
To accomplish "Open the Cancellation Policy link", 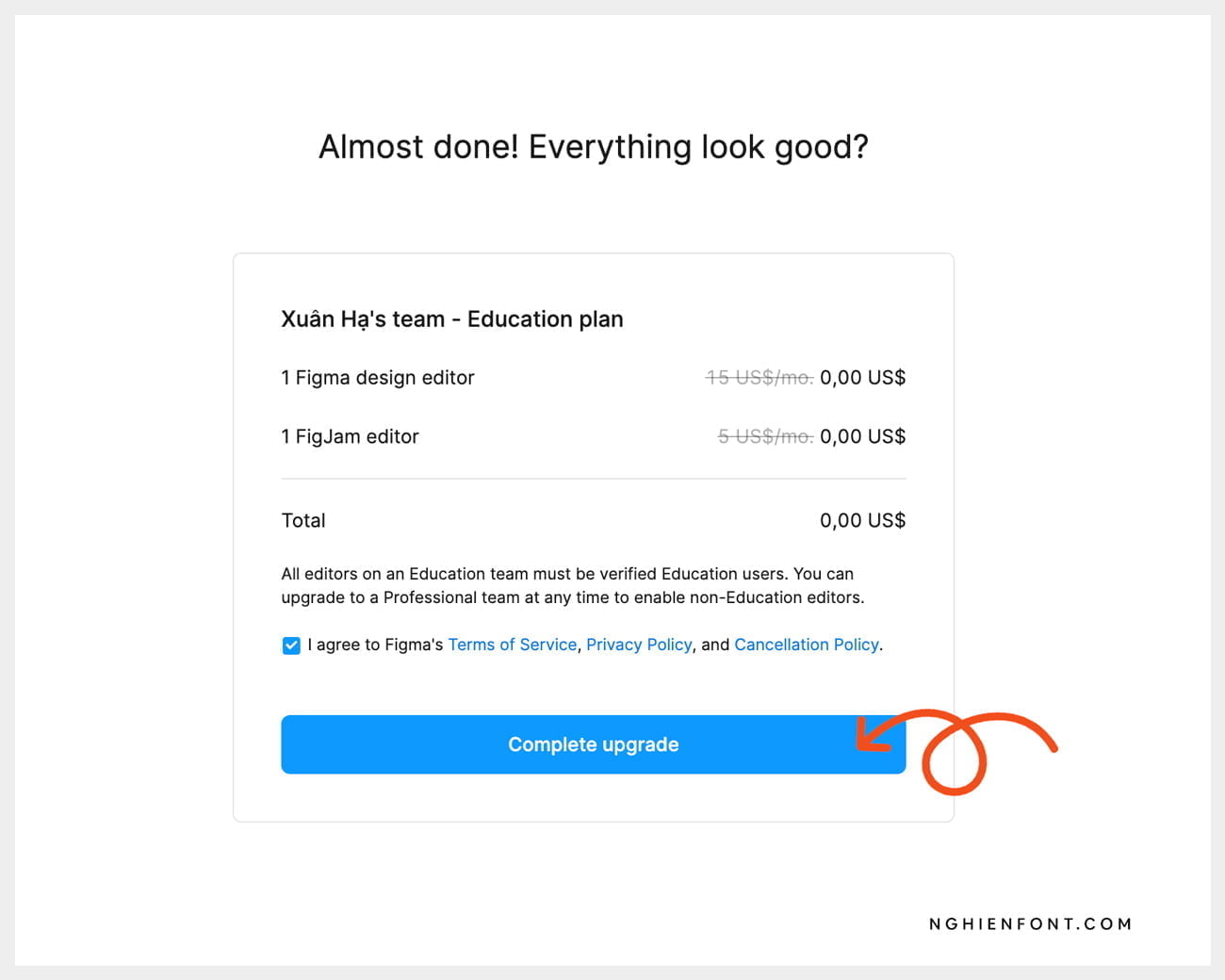I will [x=806, y=645].
